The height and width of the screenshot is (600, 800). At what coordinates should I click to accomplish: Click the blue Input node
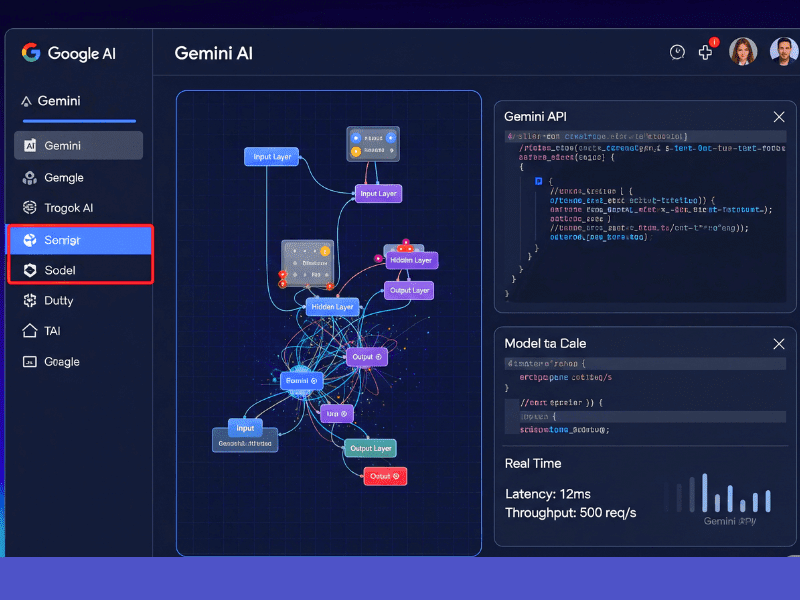[x=245, y=428]
